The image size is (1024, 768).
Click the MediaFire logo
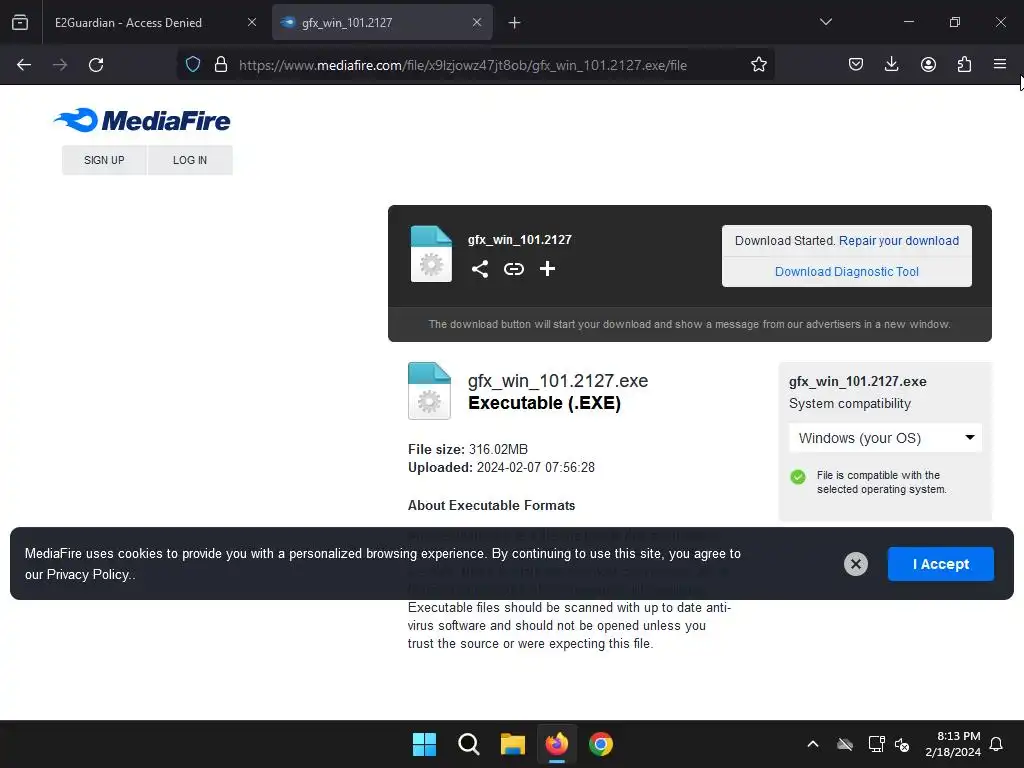click(142, 120)
